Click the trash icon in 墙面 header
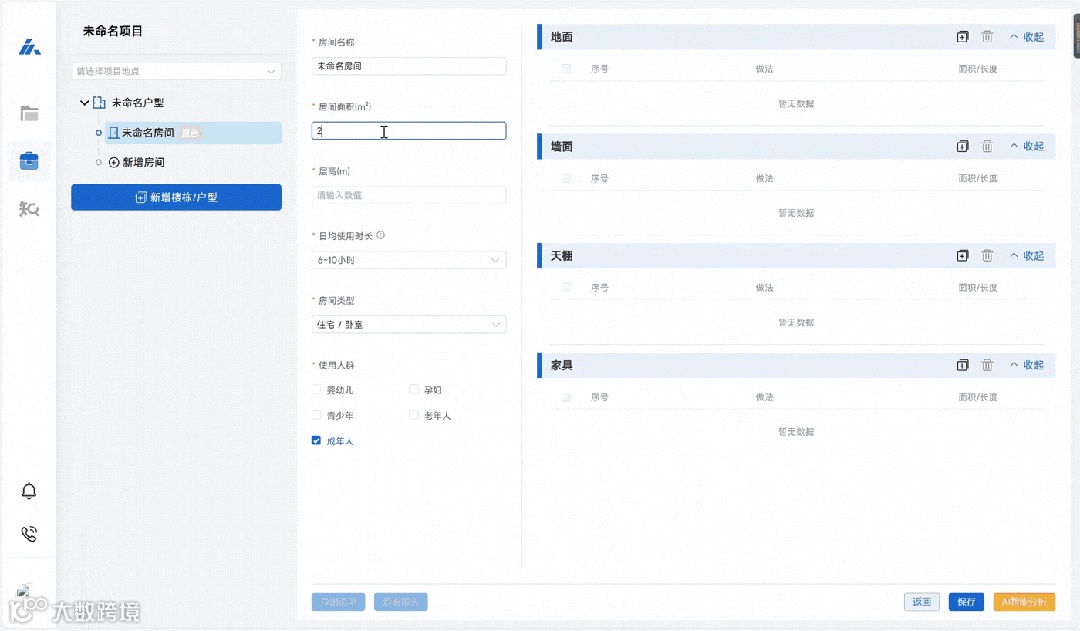 click(987, 146)
